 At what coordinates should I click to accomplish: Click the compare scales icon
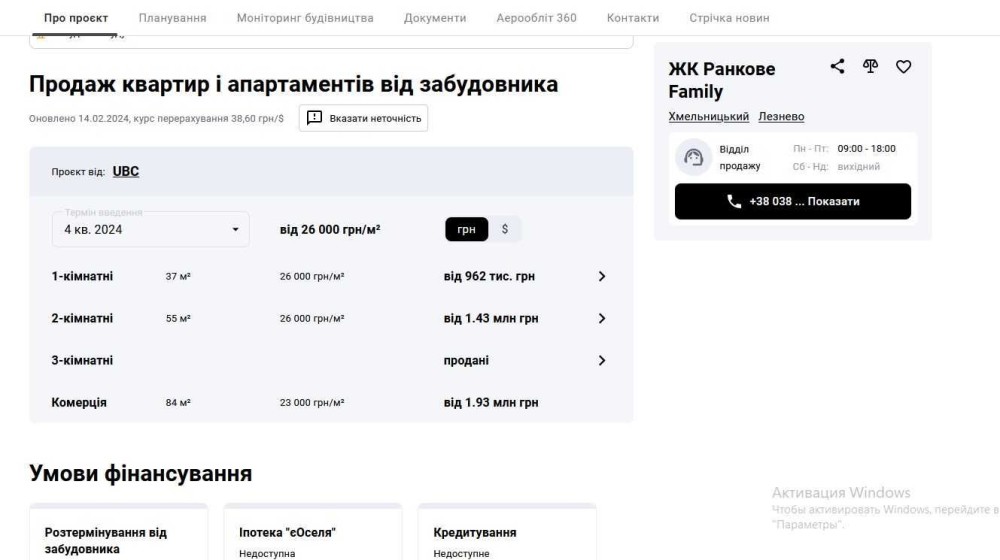870,67
